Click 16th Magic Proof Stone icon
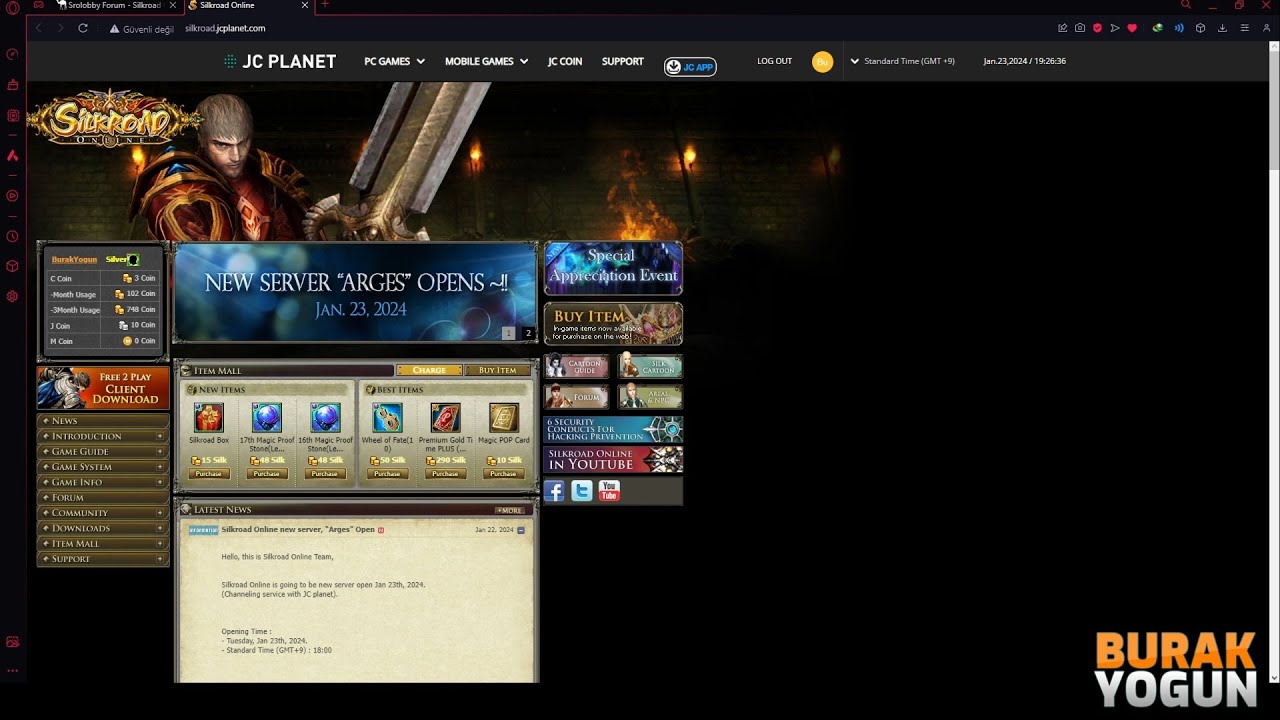Image resolution: width=1280 pixels, height=720 pixels. point(325,418)
